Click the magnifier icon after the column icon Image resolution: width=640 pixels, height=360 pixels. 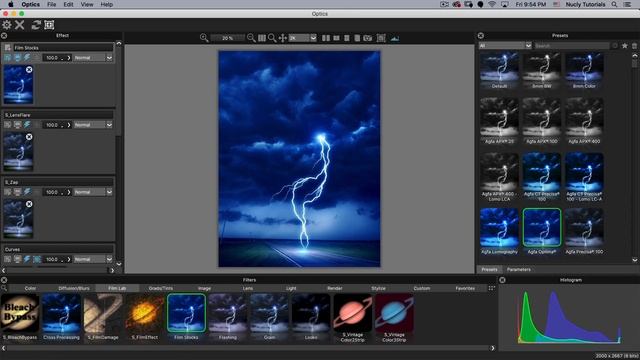[272, 38]
